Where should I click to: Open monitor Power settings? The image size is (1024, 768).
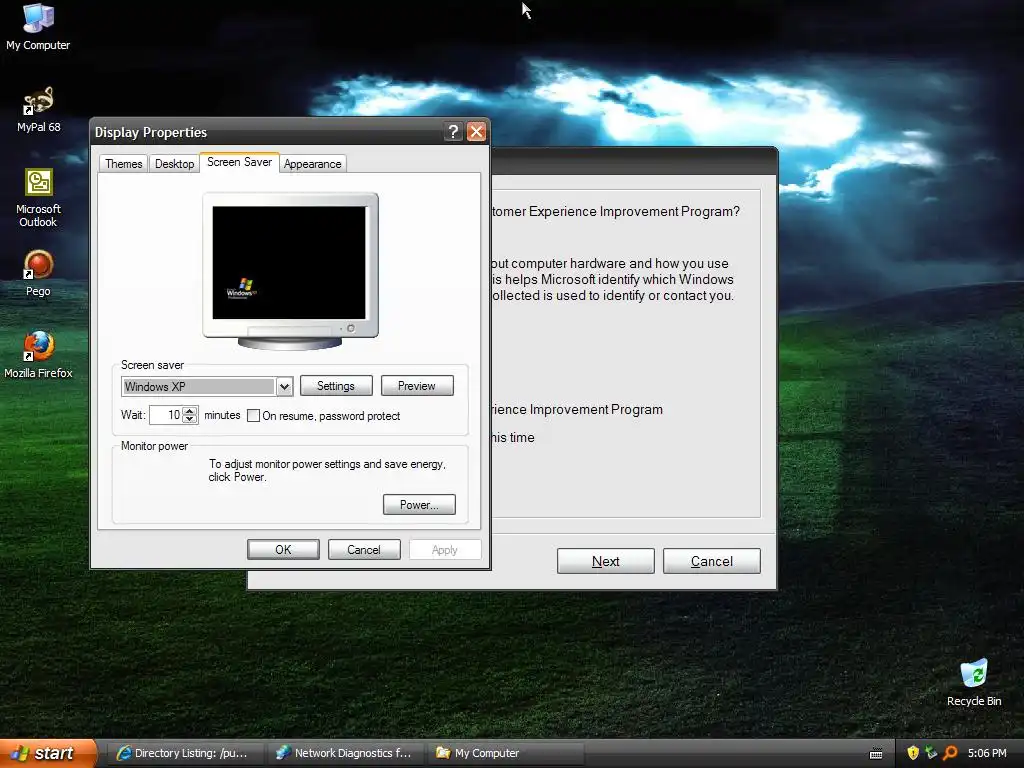419,505
